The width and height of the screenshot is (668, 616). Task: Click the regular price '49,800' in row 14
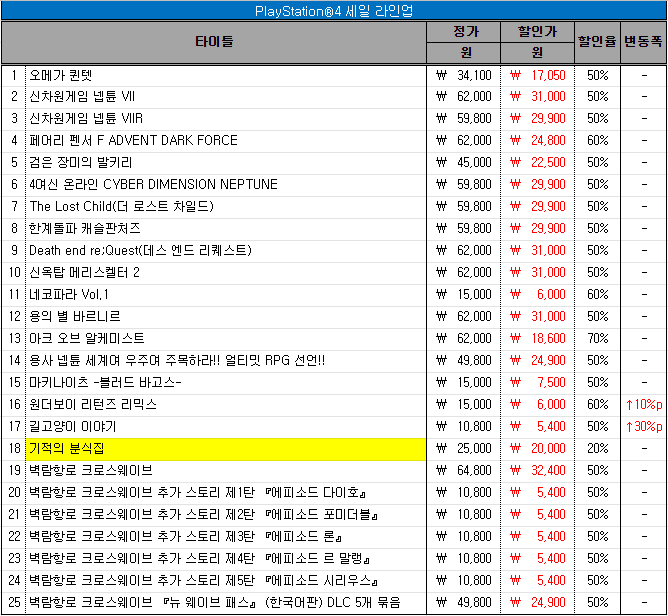pos(474,361)
